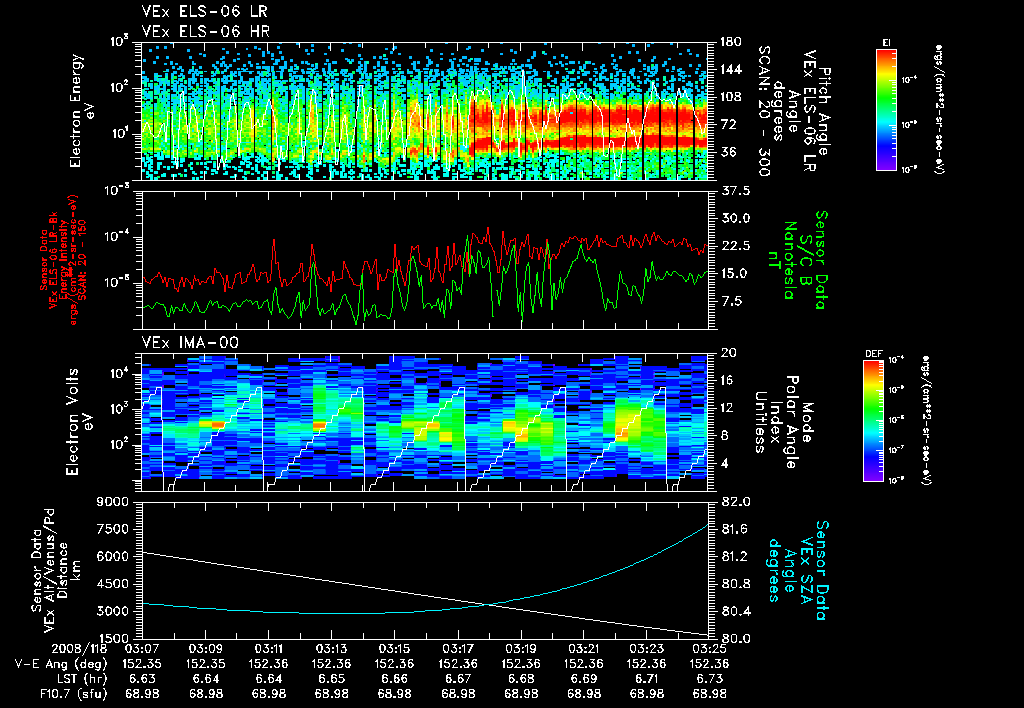Click the 7500 km distance tick label
This screenshot has width=1024, height=708.
[113, 529]
